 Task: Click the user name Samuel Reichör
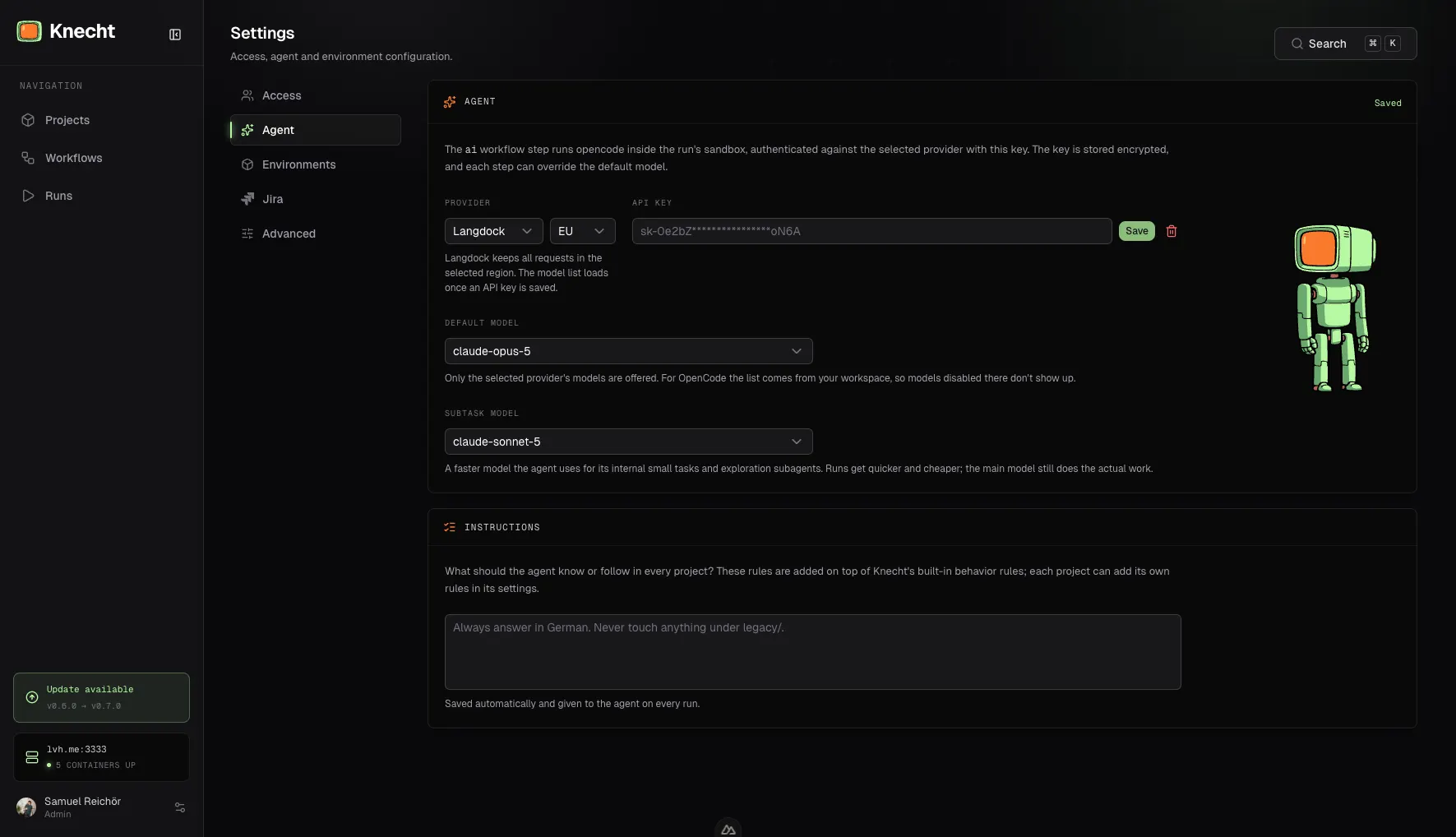pos(82,801)
